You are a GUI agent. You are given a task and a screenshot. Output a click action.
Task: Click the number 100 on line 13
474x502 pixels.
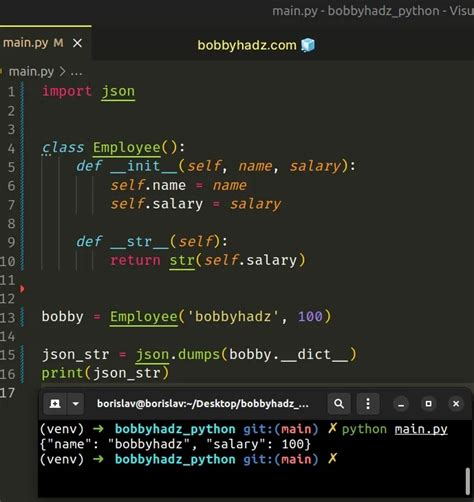pyautogui.click(x=310, y=316)
